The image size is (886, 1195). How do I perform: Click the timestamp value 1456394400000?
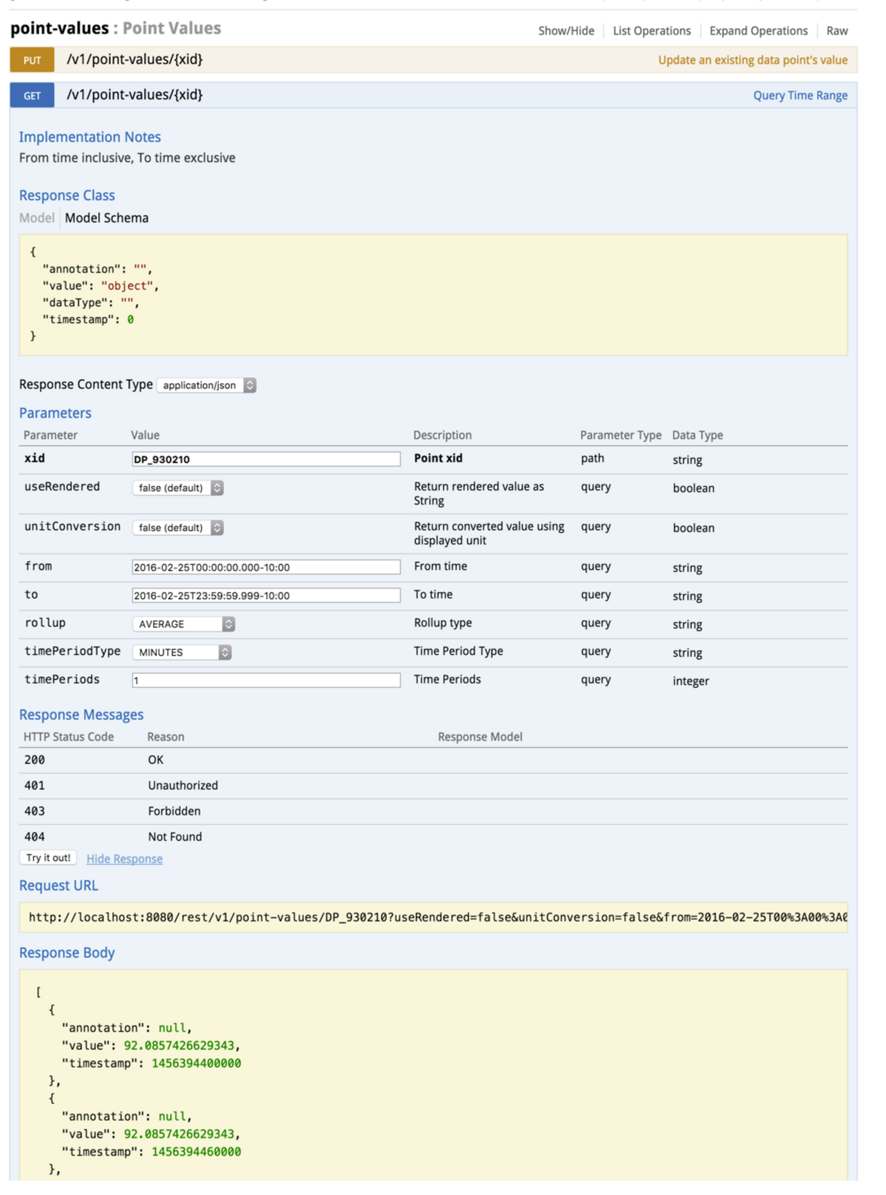[x=197, y=1063]
